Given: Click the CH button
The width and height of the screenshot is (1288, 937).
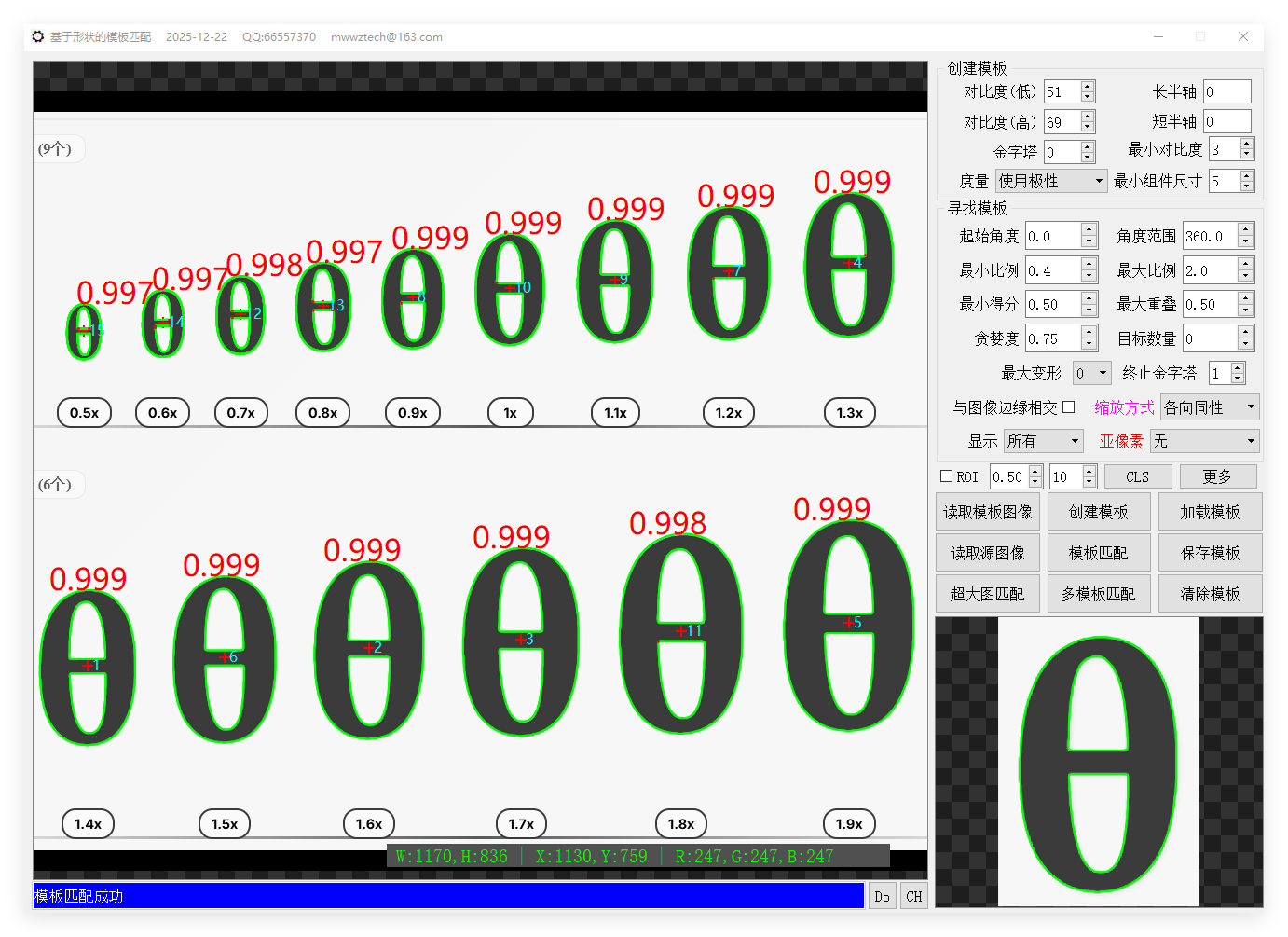Looking at the screenshot, I should click(x=914, y=897).
